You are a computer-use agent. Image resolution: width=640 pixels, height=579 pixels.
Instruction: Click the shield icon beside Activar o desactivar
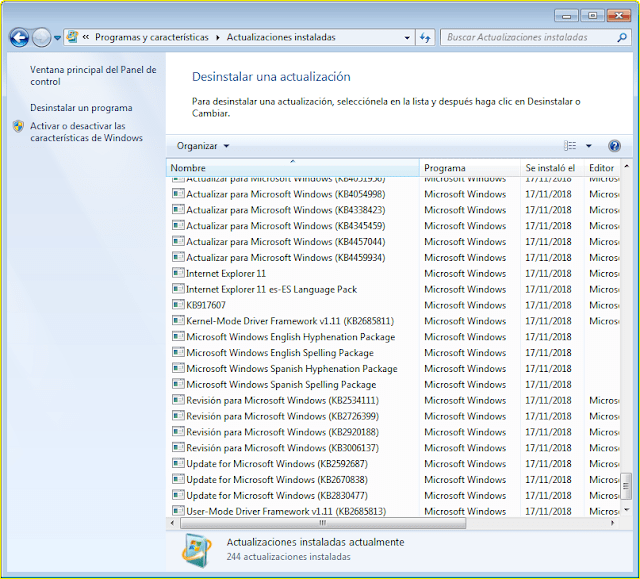coord(18,126)
